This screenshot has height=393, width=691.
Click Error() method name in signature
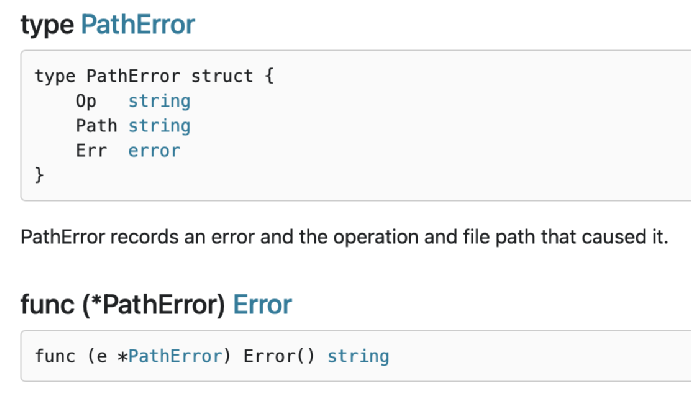pos(279,356)
